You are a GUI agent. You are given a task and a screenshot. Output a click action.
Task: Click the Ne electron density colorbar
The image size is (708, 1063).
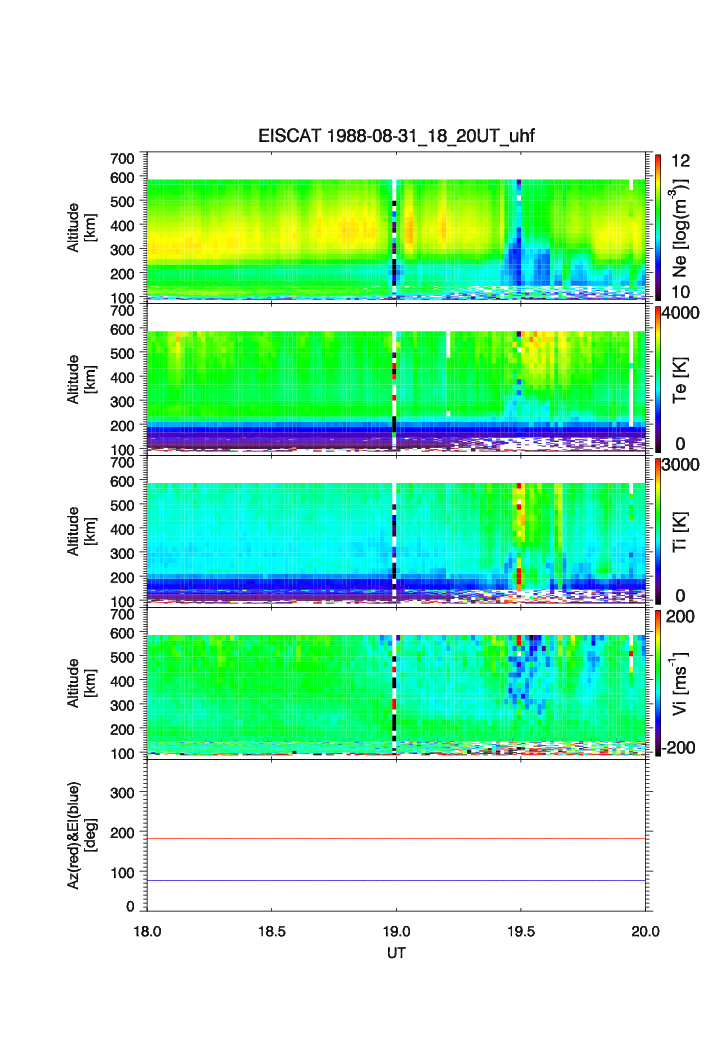click(x=658, y=227)
